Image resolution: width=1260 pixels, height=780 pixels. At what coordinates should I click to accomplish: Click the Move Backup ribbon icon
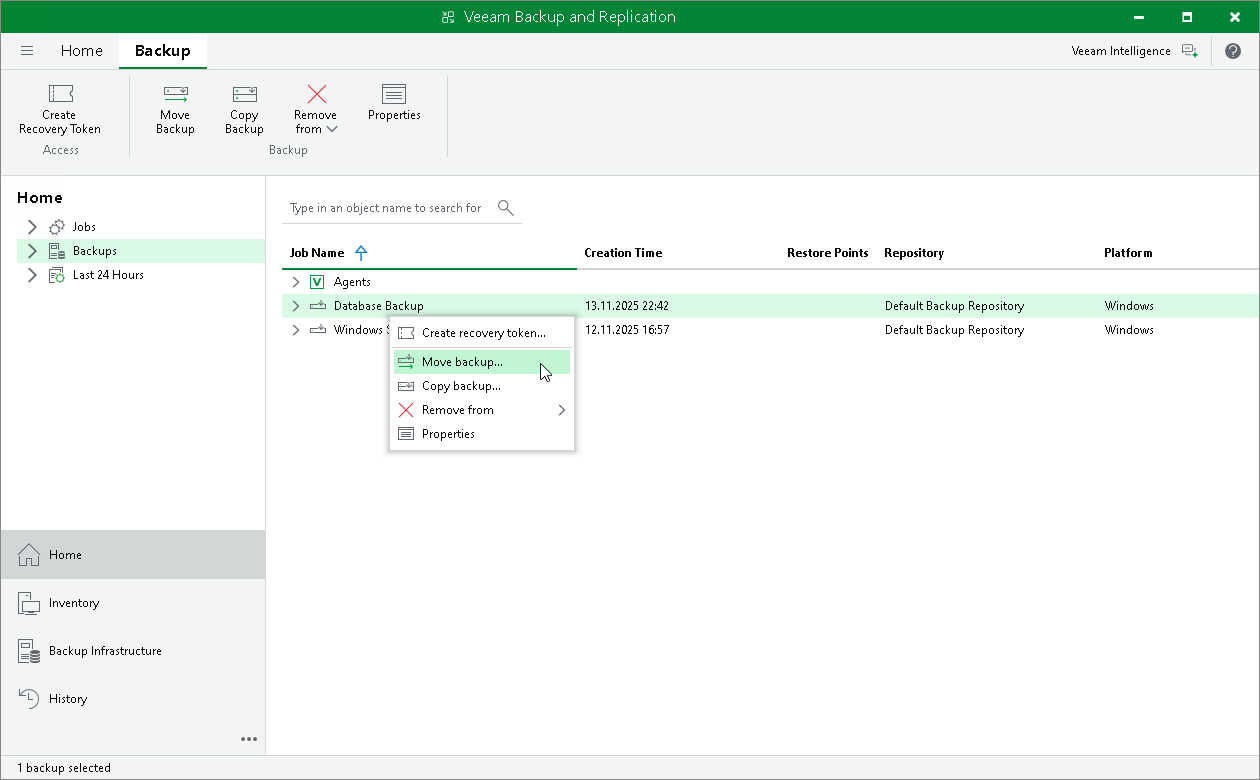[x=176, y=94]
